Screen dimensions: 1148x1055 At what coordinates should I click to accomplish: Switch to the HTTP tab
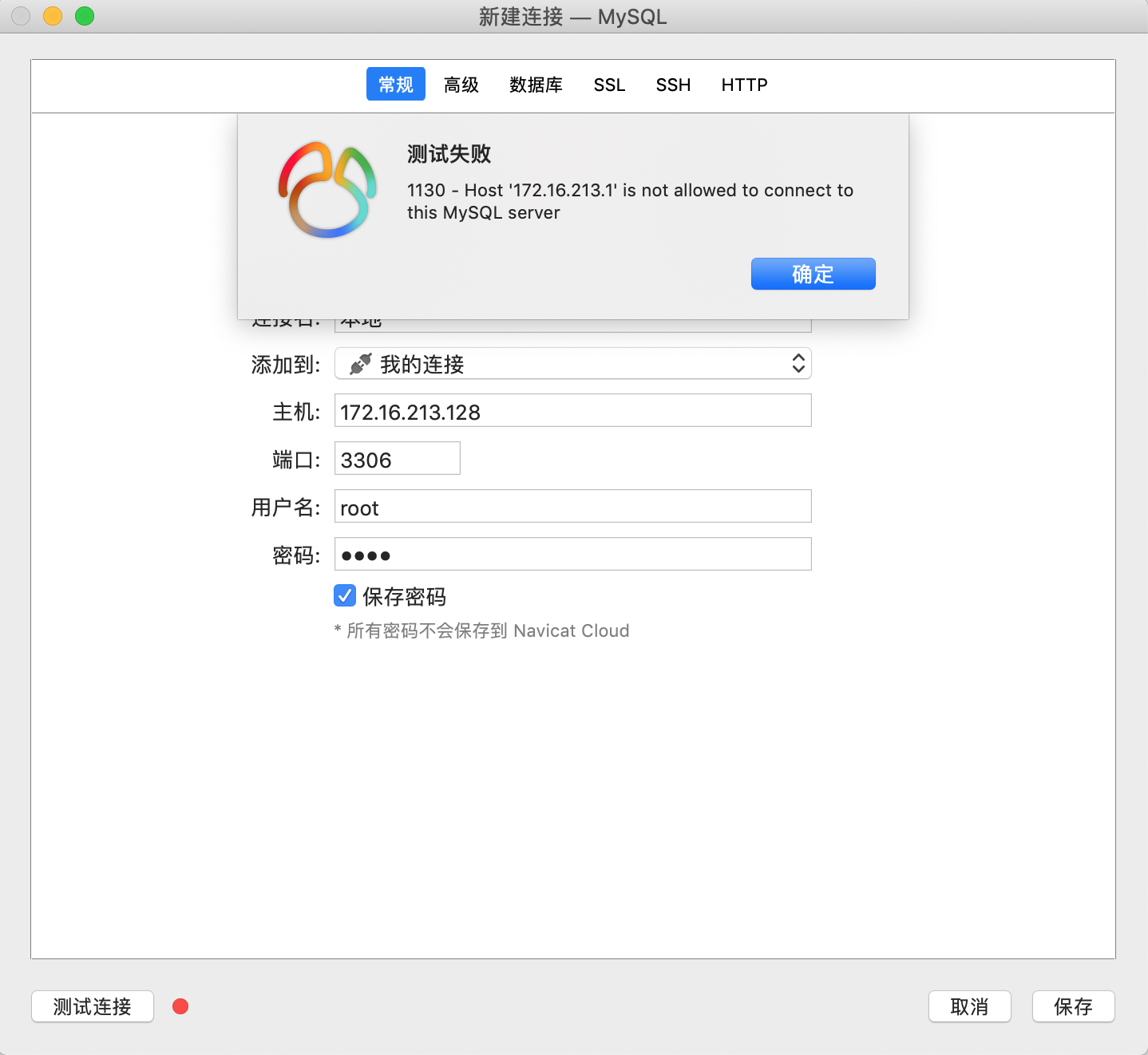click(744, 85)
